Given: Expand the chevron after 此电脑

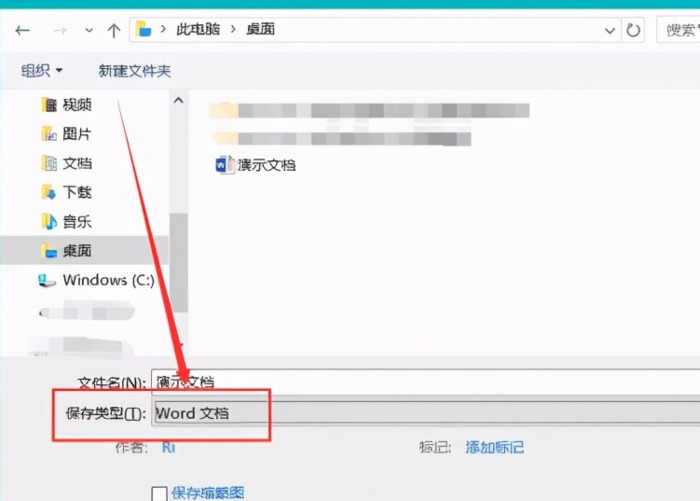Looking at the screenshot, I should click(233, 29).
